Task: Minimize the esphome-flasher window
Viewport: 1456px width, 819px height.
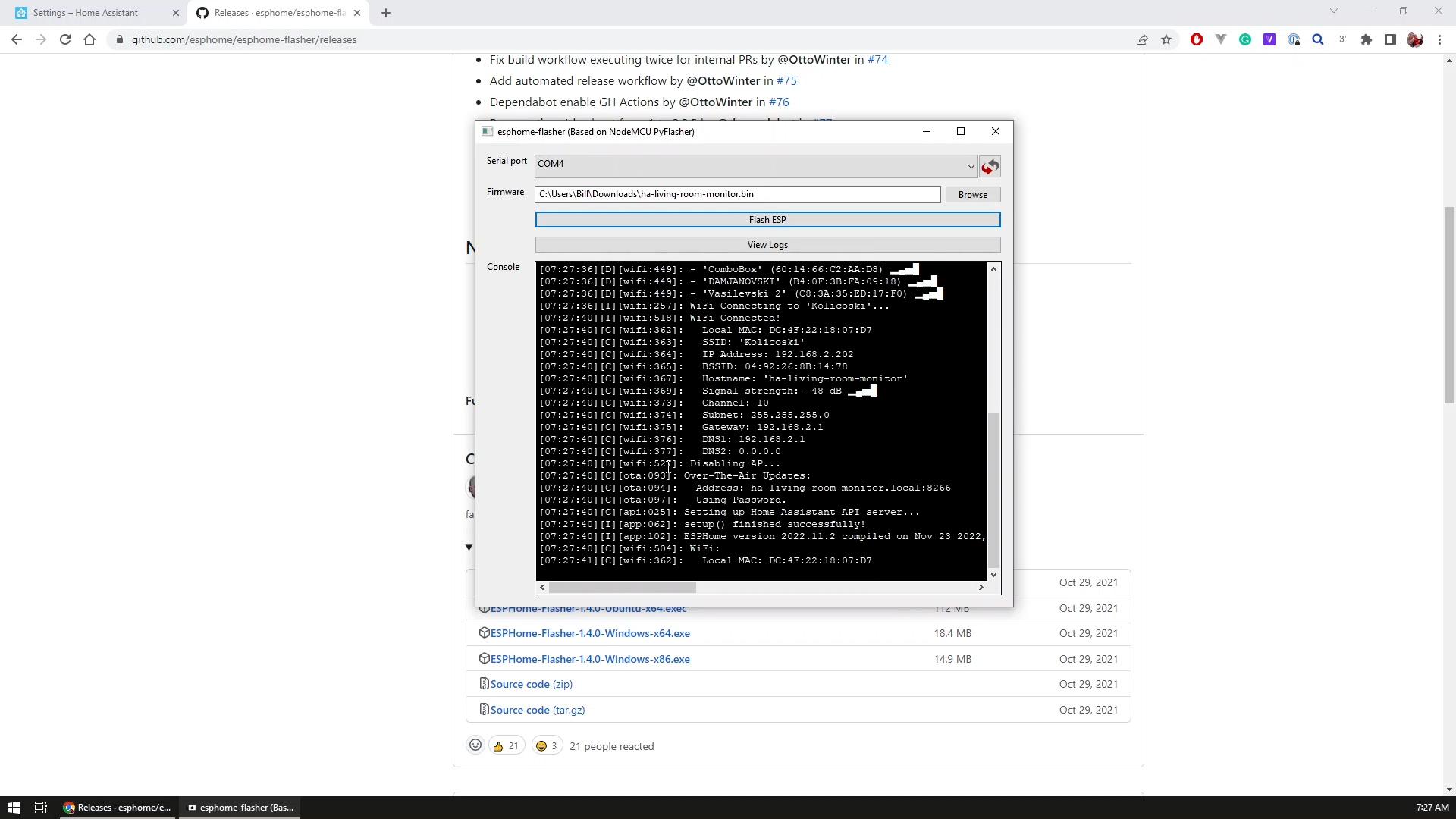Action: click(926, 131)
